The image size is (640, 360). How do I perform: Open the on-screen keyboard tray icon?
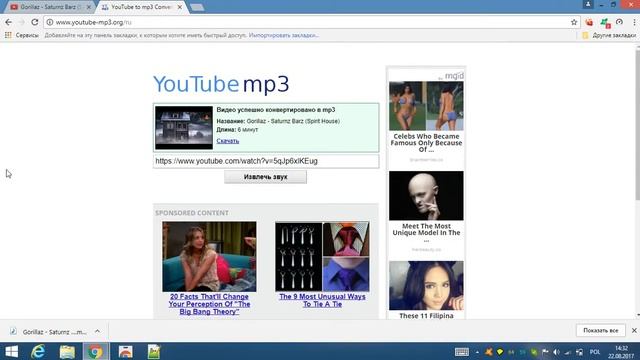462,352
